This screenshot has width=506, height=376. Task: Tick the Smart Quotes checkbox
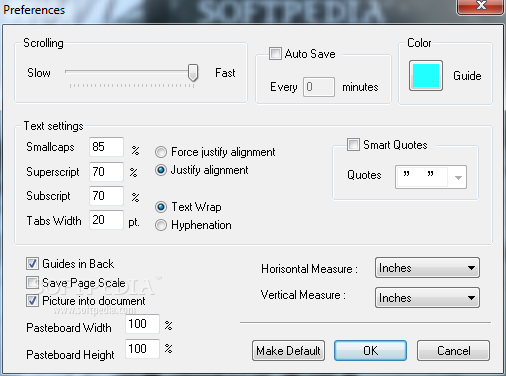pyautogui.click(x=353, y=145)
